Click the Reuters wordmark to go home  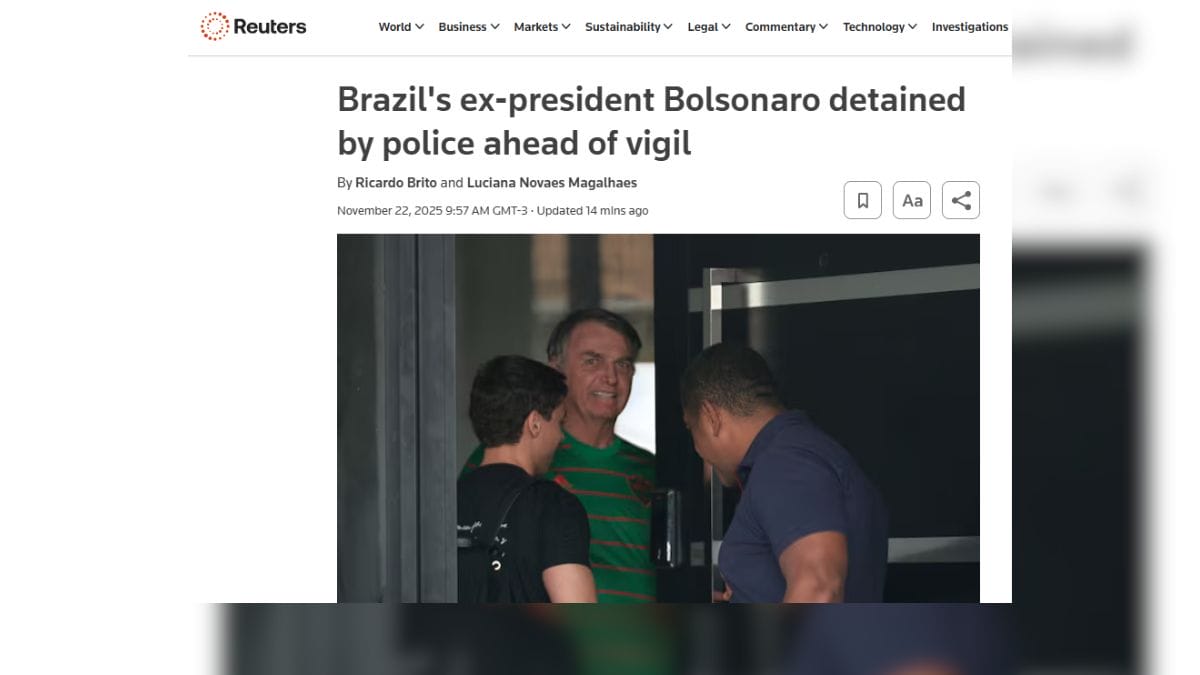pyautogui.click(x=270, y=27)
